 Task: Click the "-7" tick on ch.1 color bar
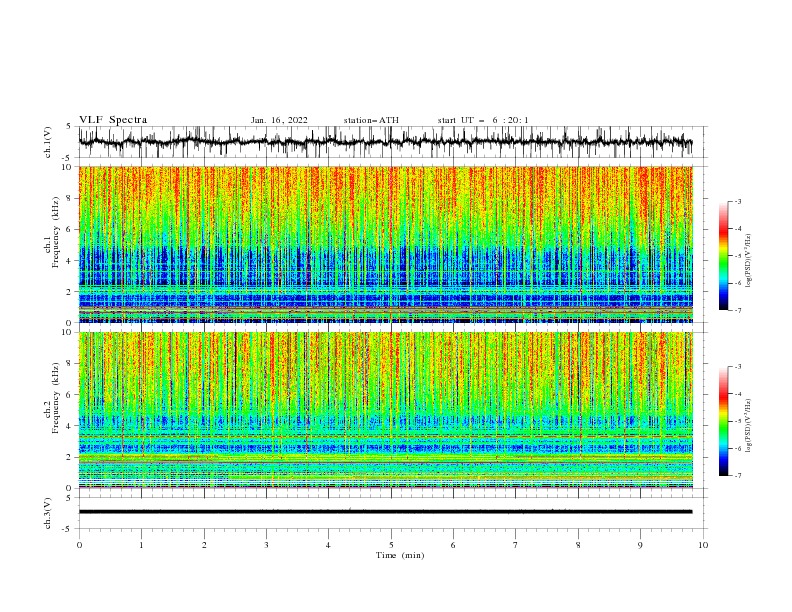pyautogui.click(x=738, y=310)
